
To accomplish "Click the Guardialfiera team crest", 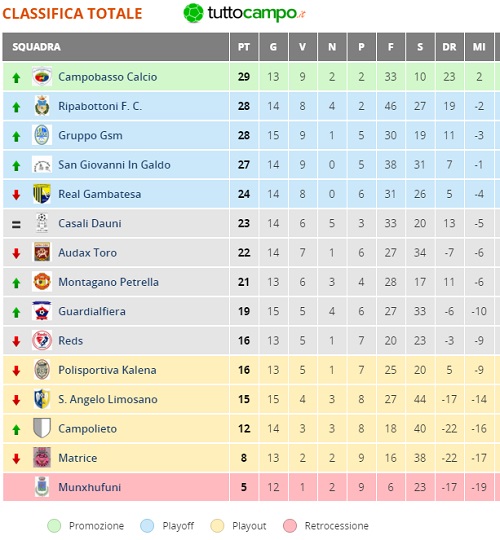I will pyautogui.click(x=42, y=311).
